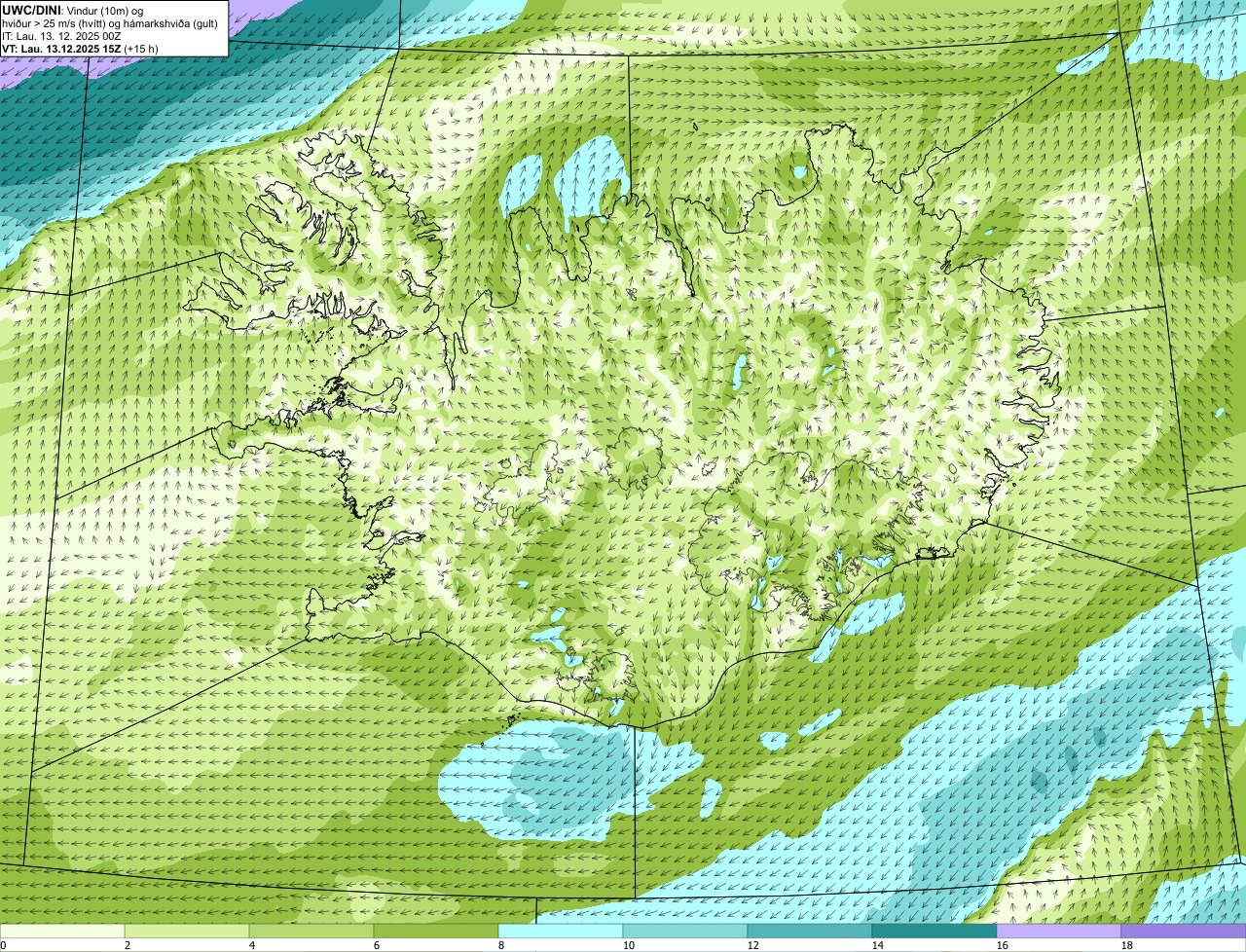This screenshot has width=1246, height=952.
Task: Click the 'VT: Lau. 13.12.2025 15Z (+15 h)' line
Action: (80, 48)
